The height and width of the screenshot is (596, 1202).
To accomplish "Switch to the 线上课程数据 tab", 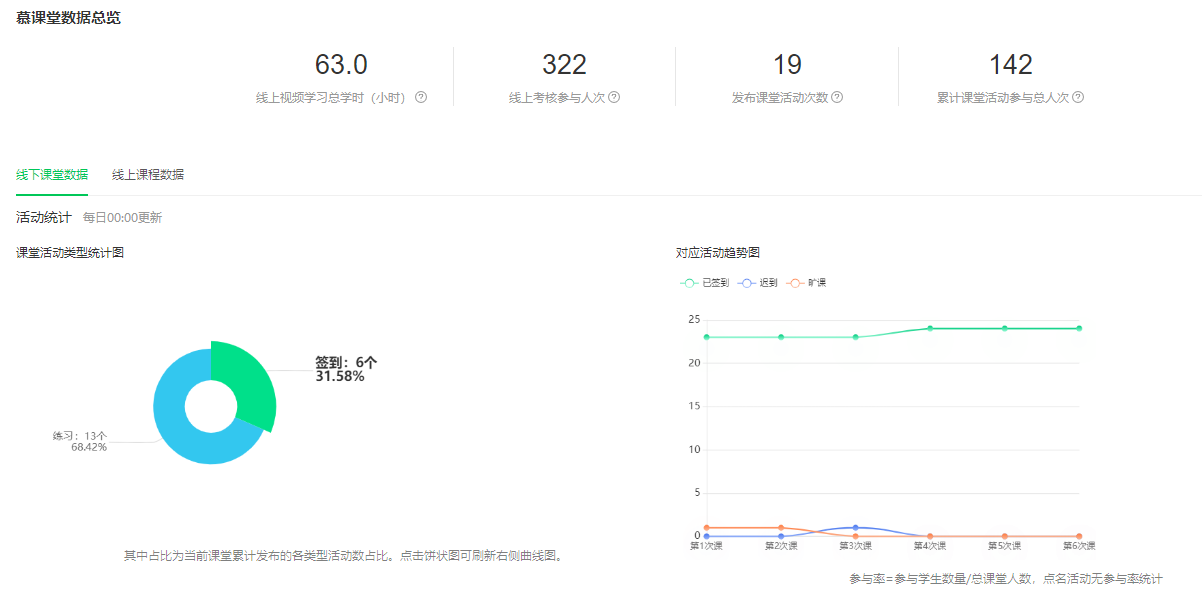I will coord(148,174).
